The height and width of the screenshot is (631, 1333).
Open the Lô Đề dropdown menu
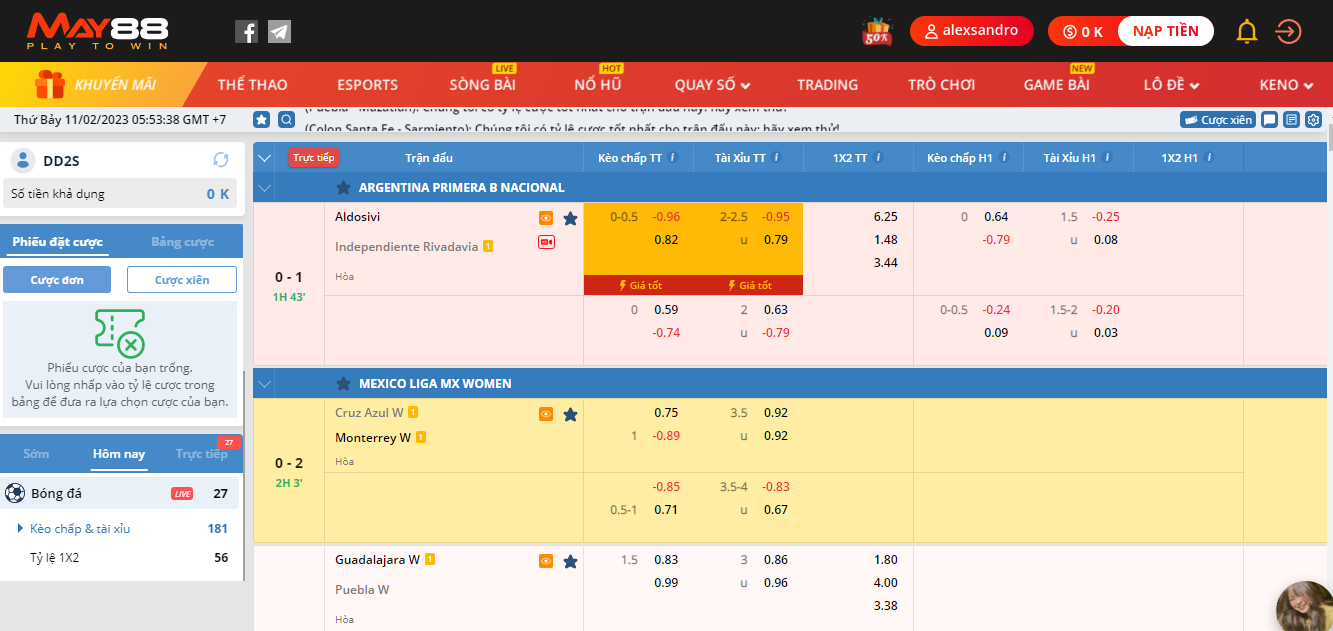click(1171, 85)
